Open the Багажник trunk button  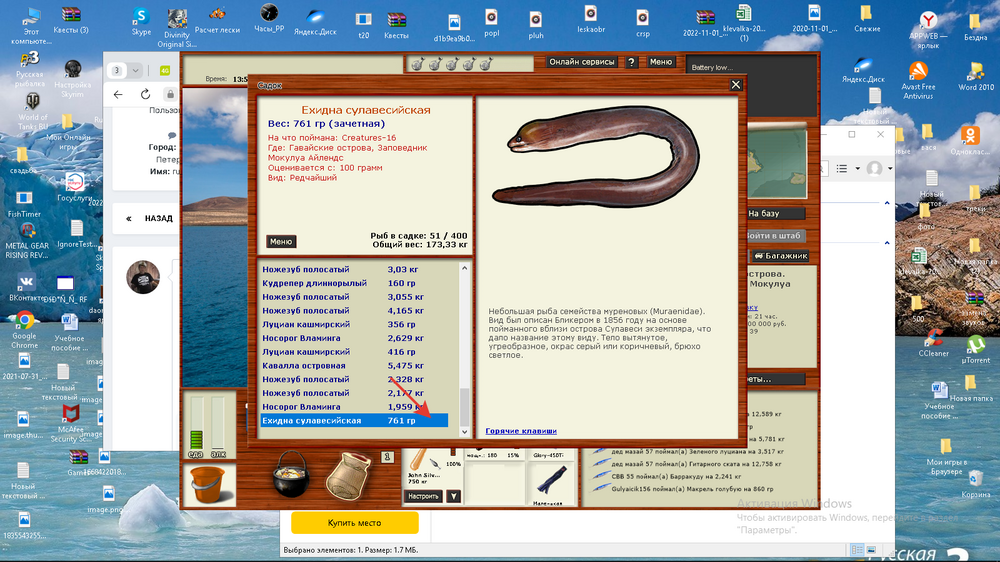(780, 256)
